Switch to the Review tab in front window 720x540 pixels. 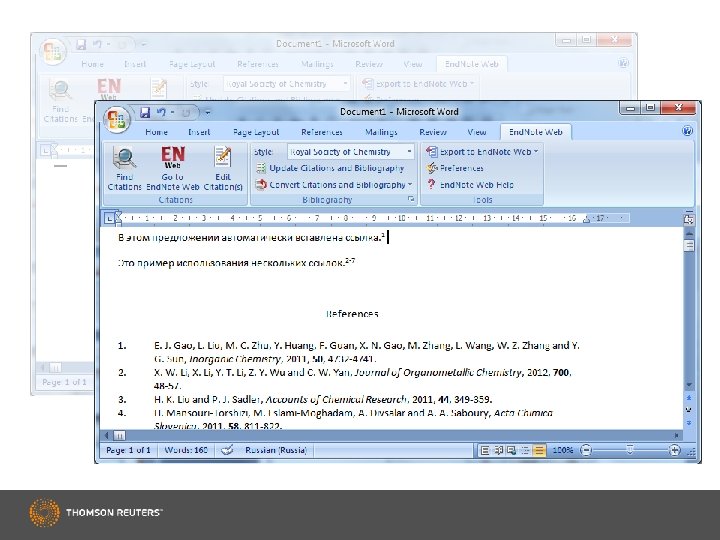click(x=433, y=132)
